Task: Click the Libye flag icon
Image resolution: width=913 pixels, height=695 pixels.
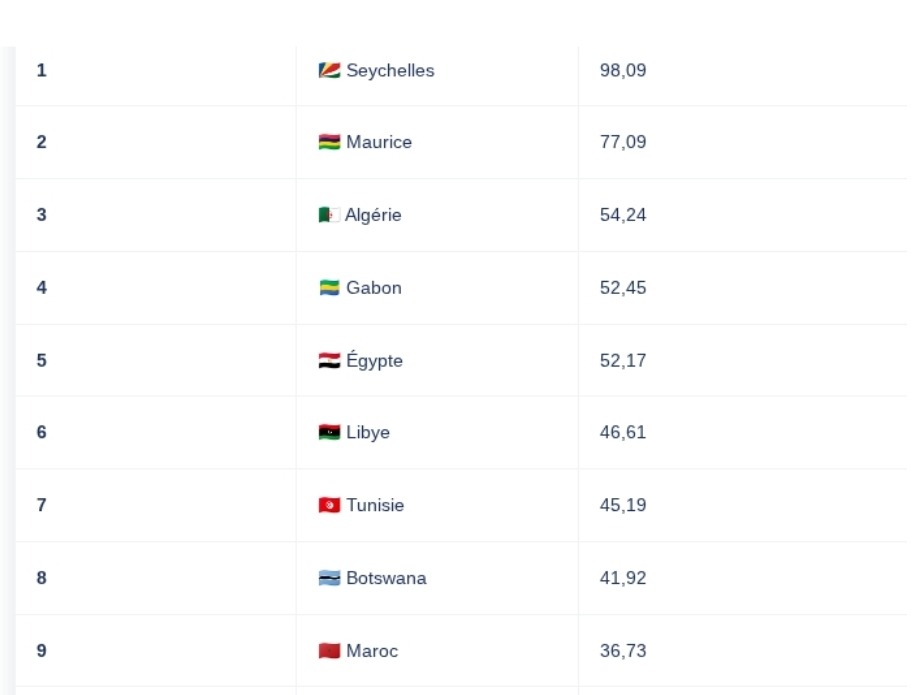Action: 329,433
